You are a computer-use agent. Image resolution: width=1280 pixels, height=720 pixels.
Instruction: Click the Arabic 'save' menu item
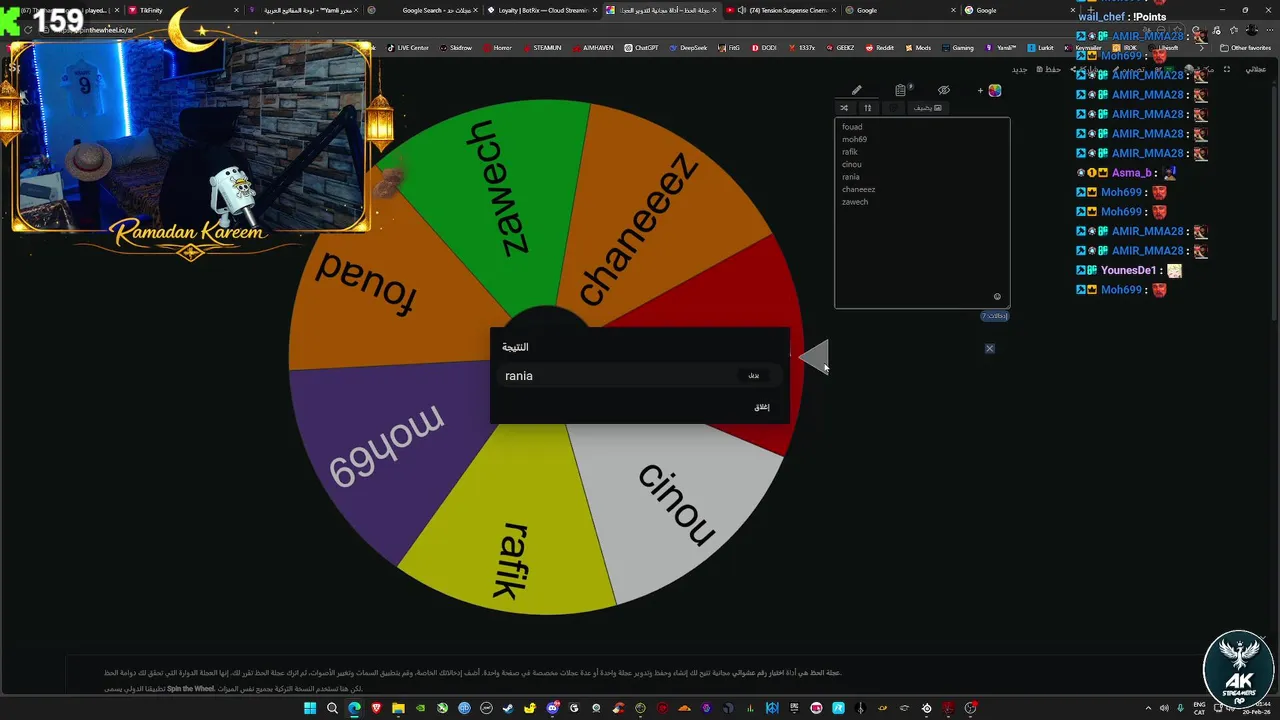[1049, 69]
